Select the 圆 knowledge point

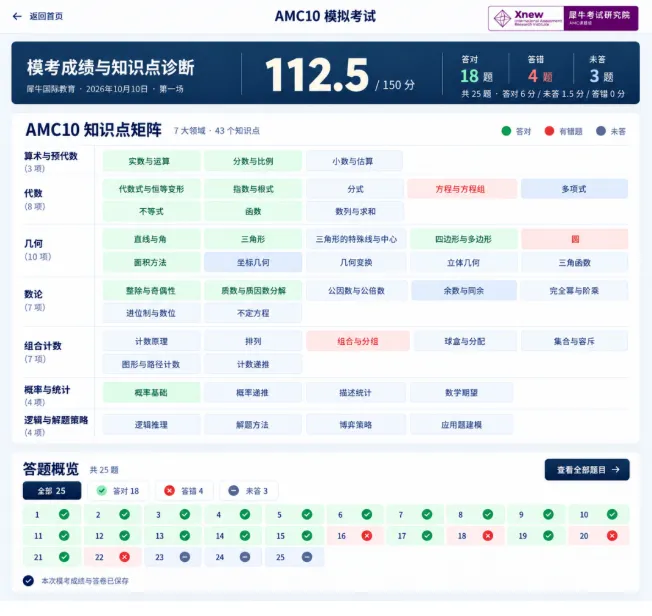pyautogui.click(x=575, y=239)
